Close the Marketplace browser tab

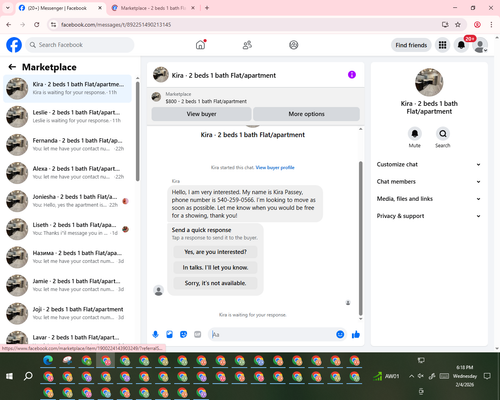point(193,8)
